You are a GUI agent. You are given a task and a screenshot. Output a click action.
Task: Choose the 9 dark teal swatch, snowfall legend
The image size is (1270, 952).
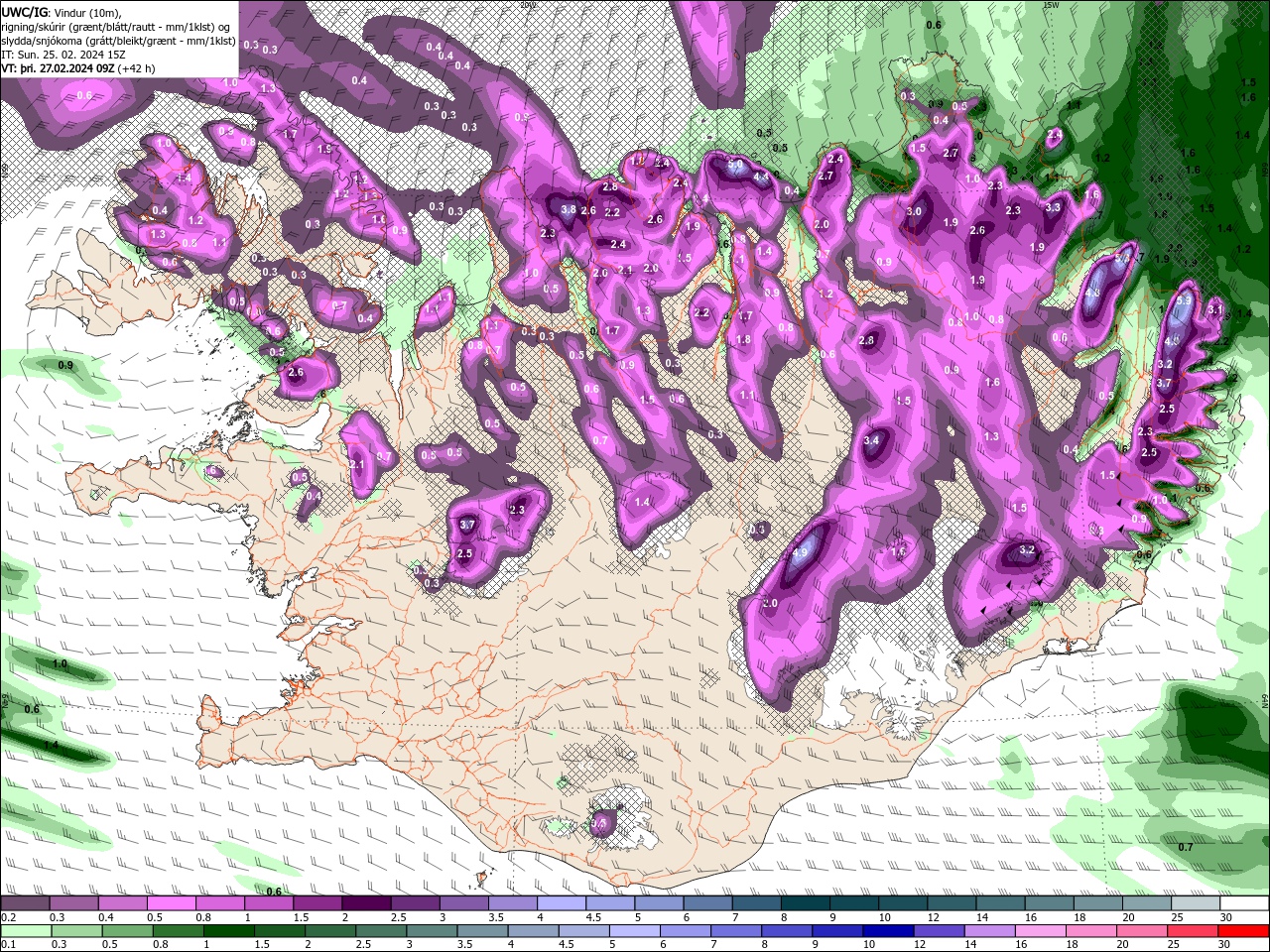854,903
